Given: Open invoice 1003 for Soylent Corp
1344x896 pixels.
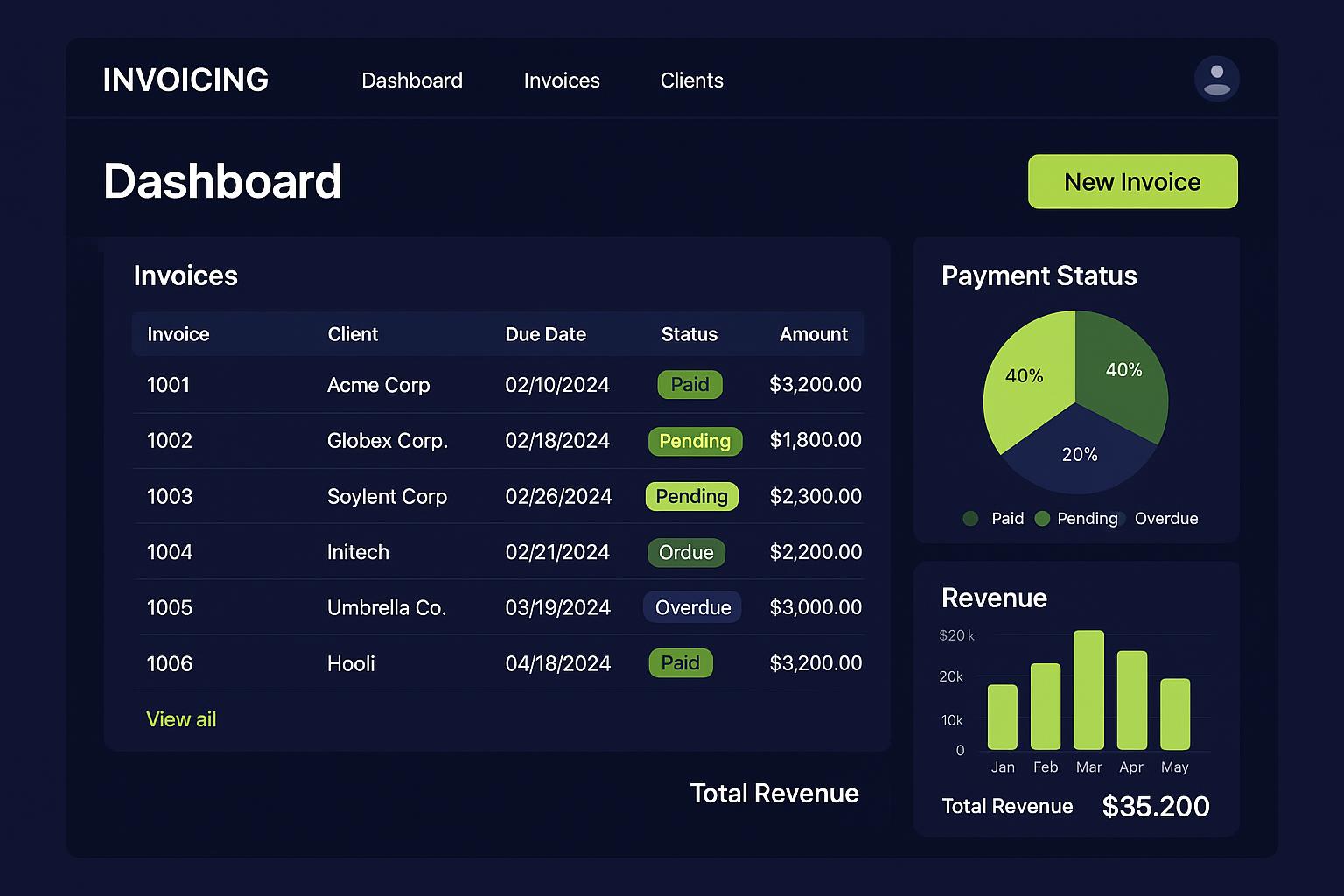Looking at the screenshot, I should [170, 497].
